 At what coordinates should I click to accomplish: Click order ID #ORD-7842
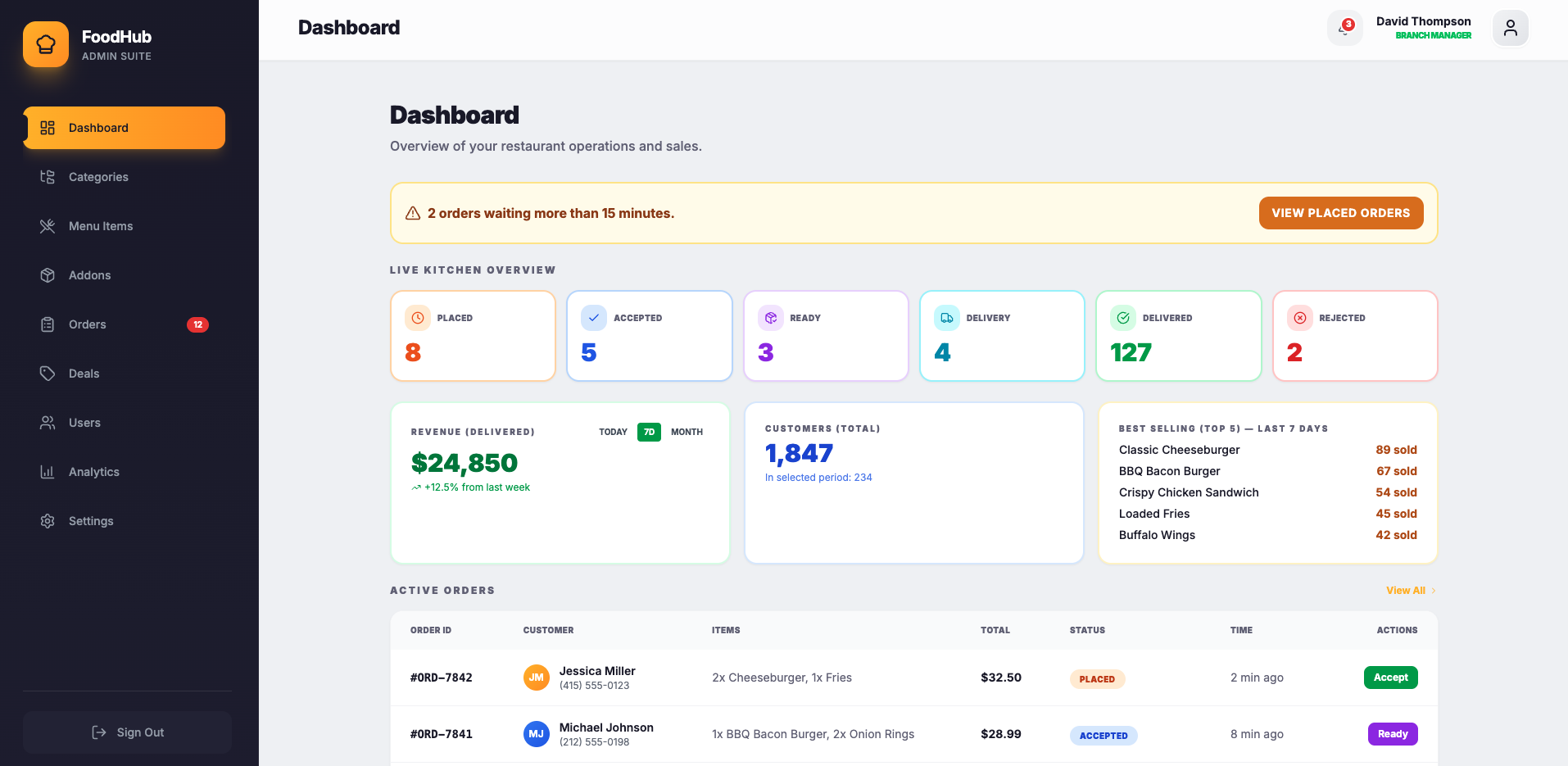442,678
